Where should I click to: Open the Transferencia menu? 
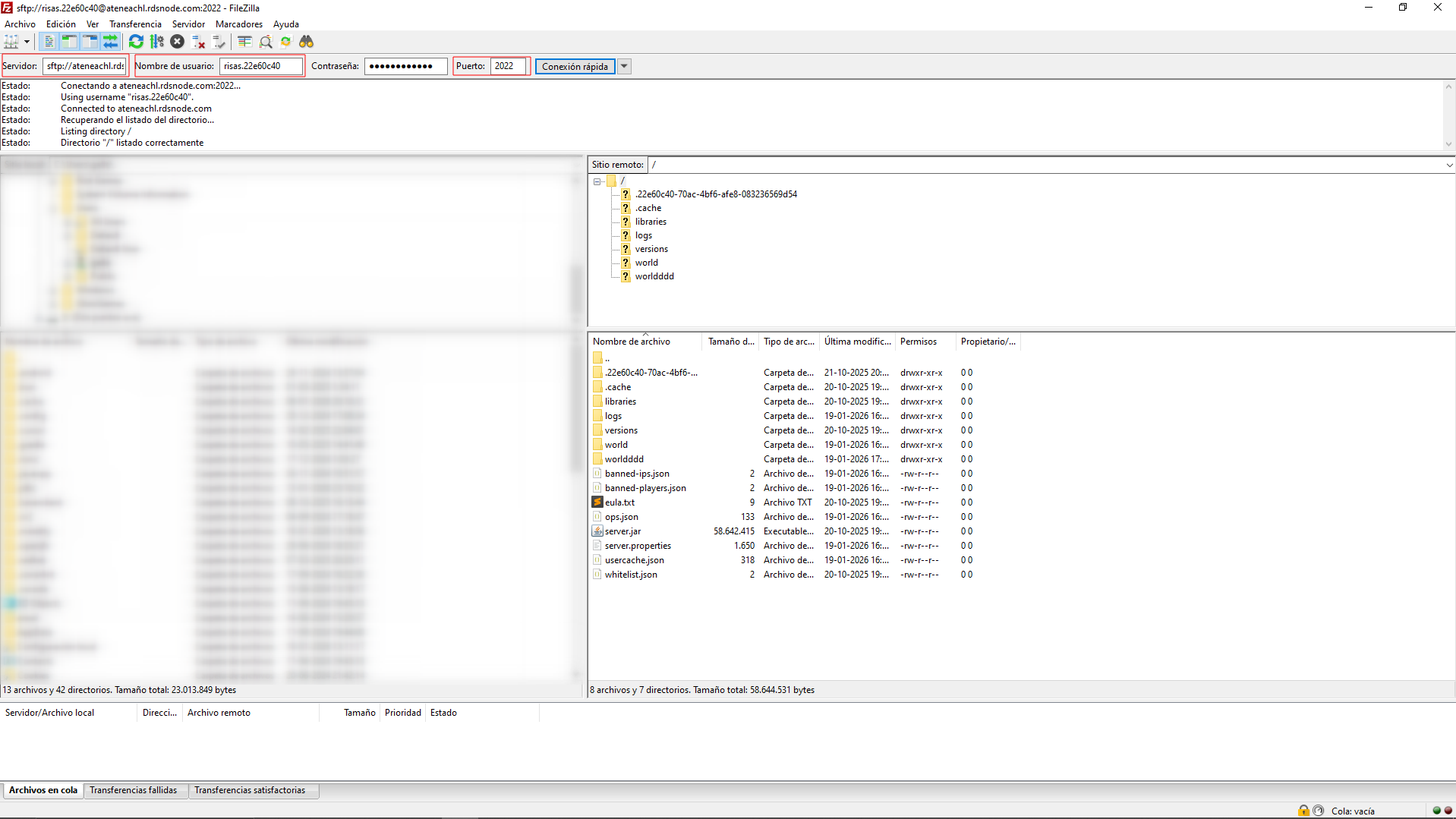tap(135, 24)
